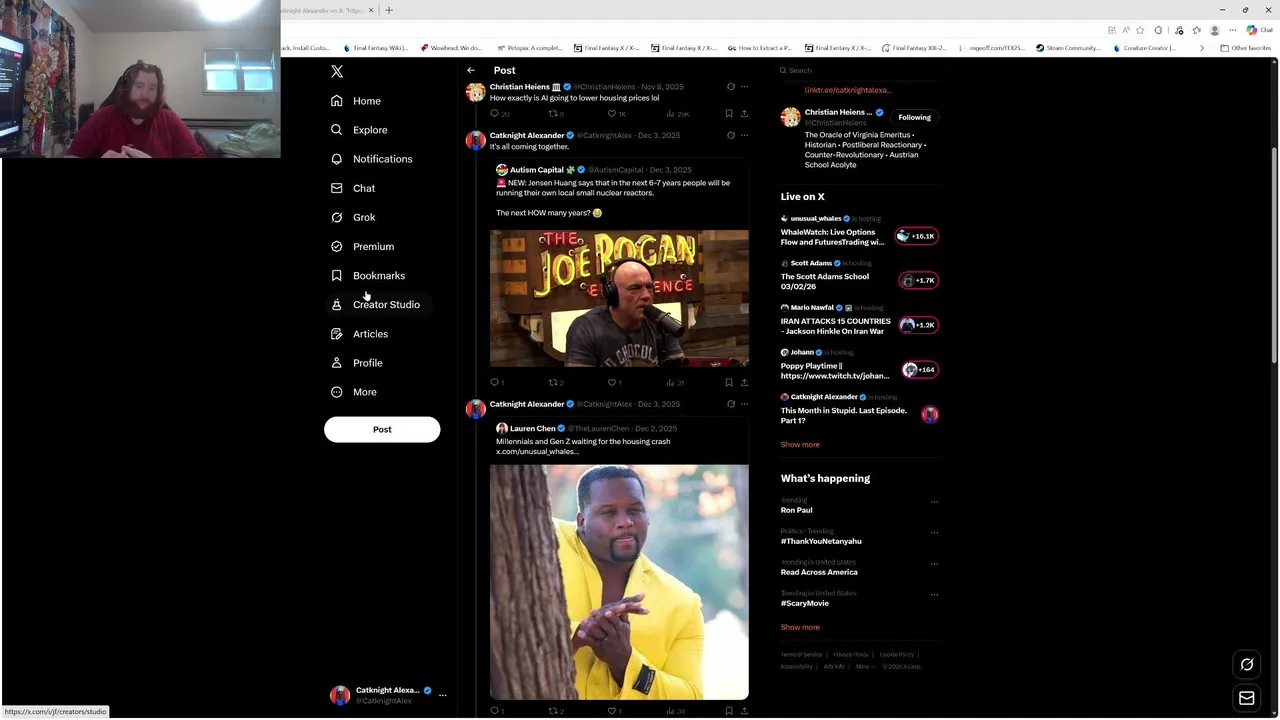Open Grok explain on 'It's all coming together' post

[x=731, y=135]
